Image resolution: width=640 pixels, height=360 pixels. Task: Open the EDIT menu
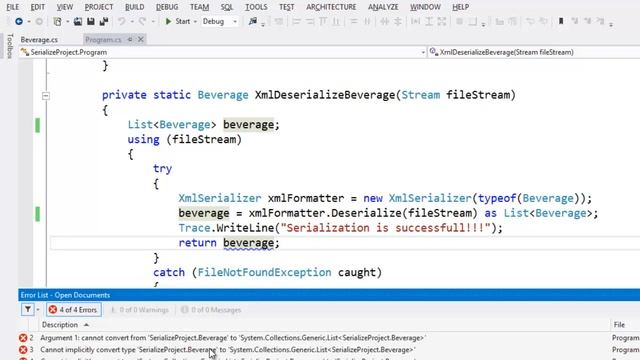click(x=38, y=7)
